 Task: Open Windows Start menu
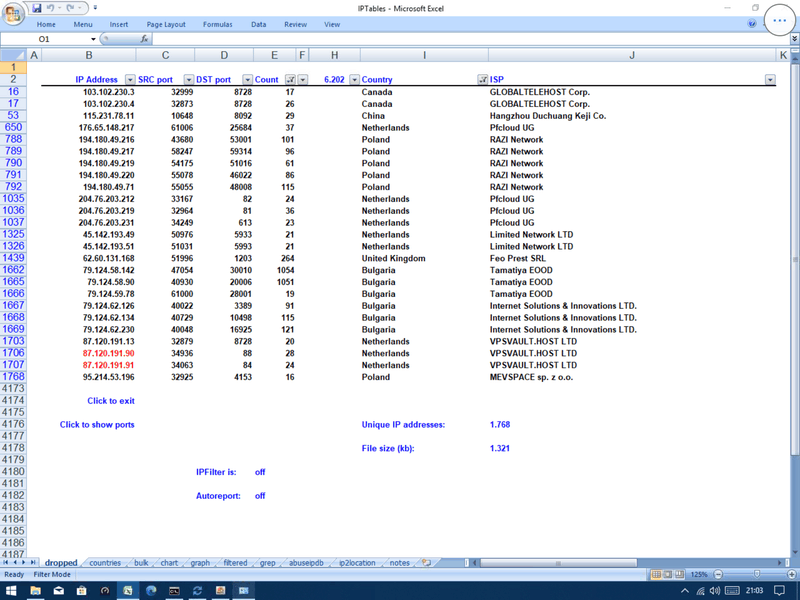11,591
